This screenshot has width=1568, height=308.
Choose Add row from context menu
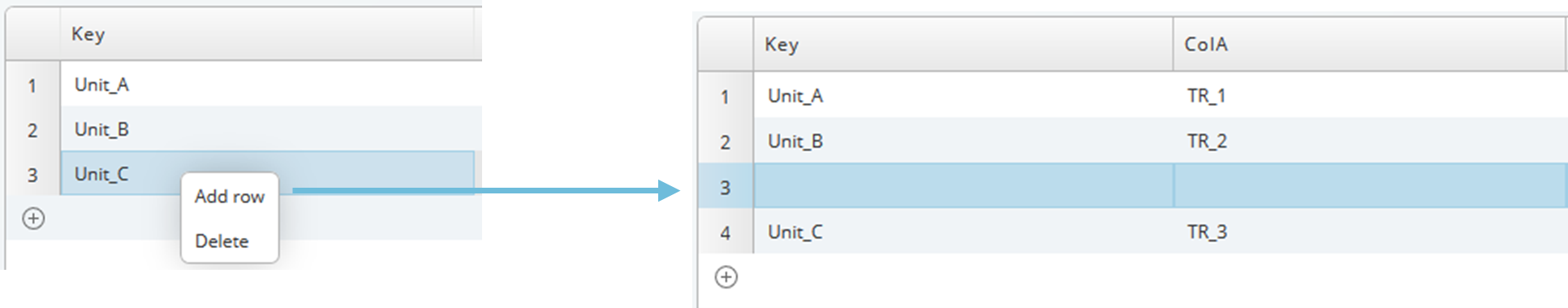230,197
